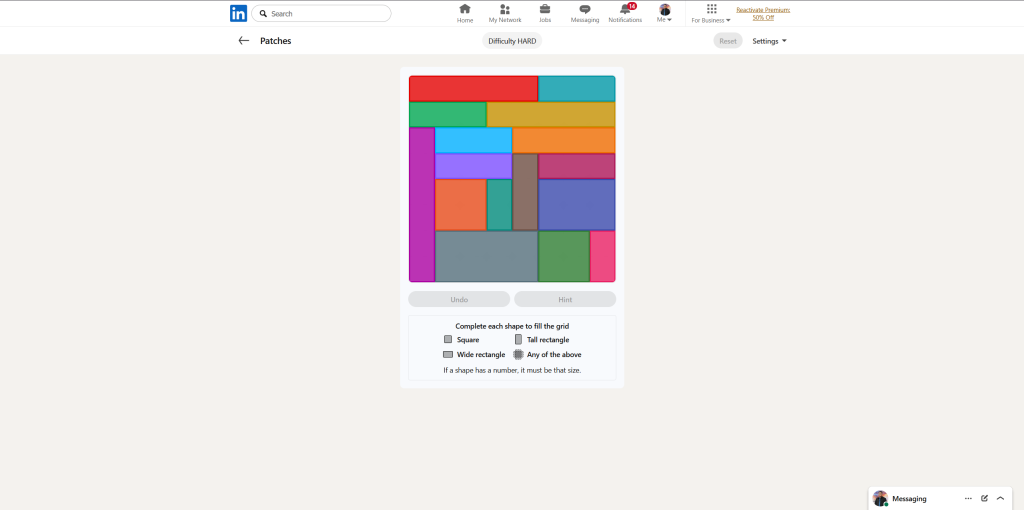Click Reactivate Premium 50% Off link

(763, 14)
